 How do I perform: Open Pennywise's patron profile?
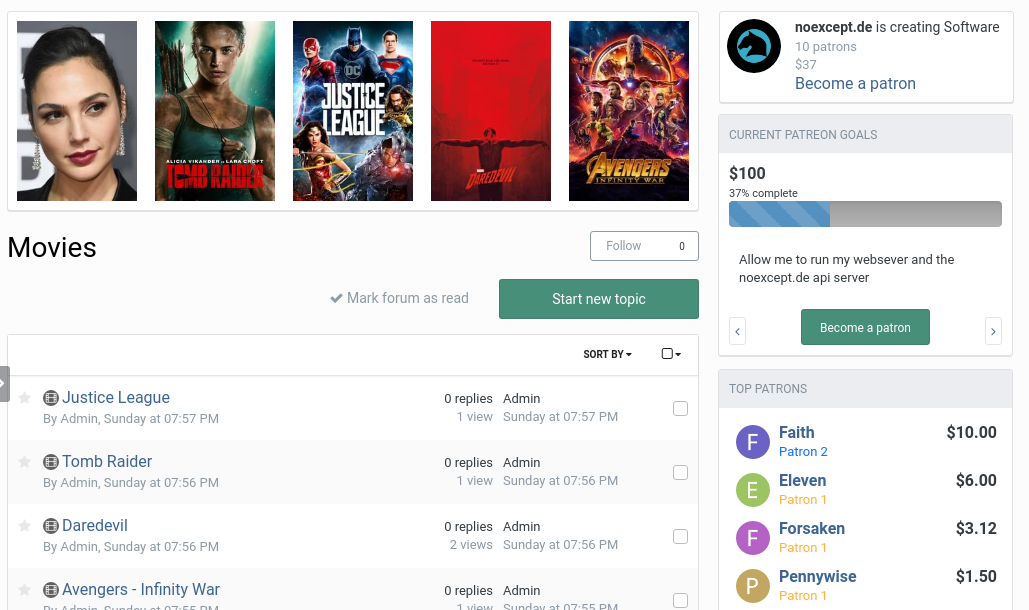817,577
